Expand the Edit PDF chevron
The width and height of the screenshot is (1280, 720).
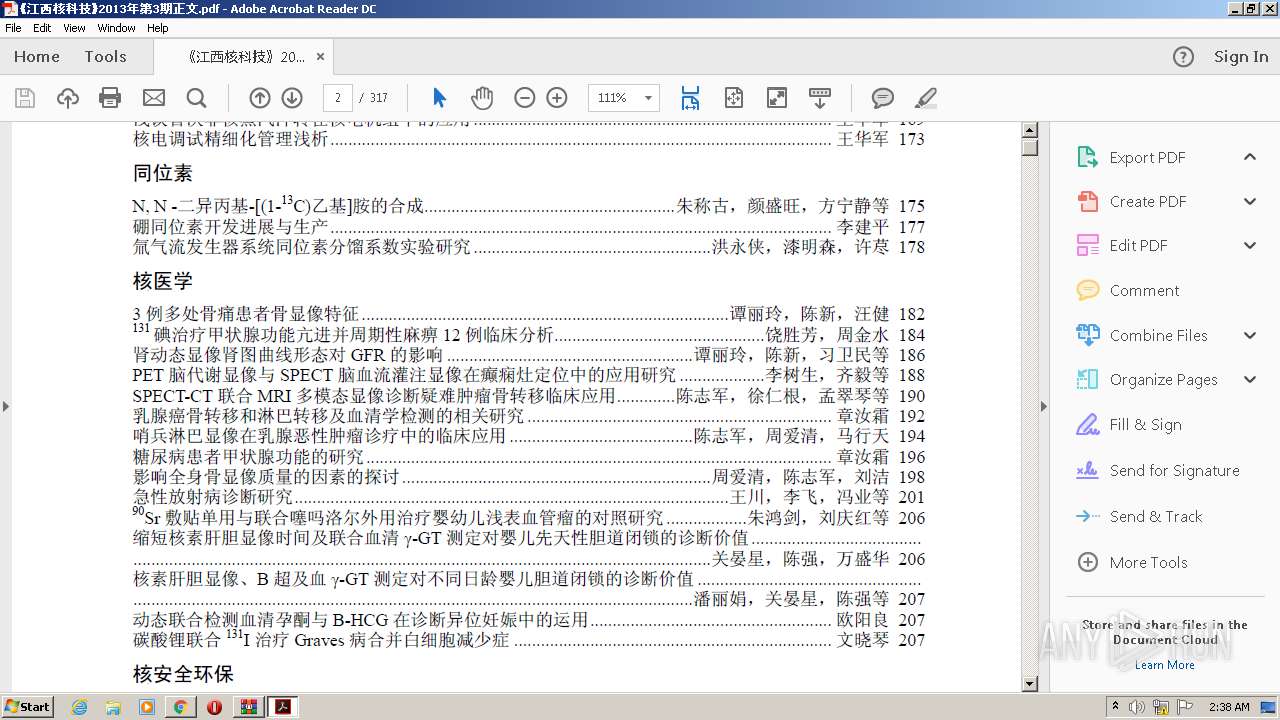coord(1250,245)
